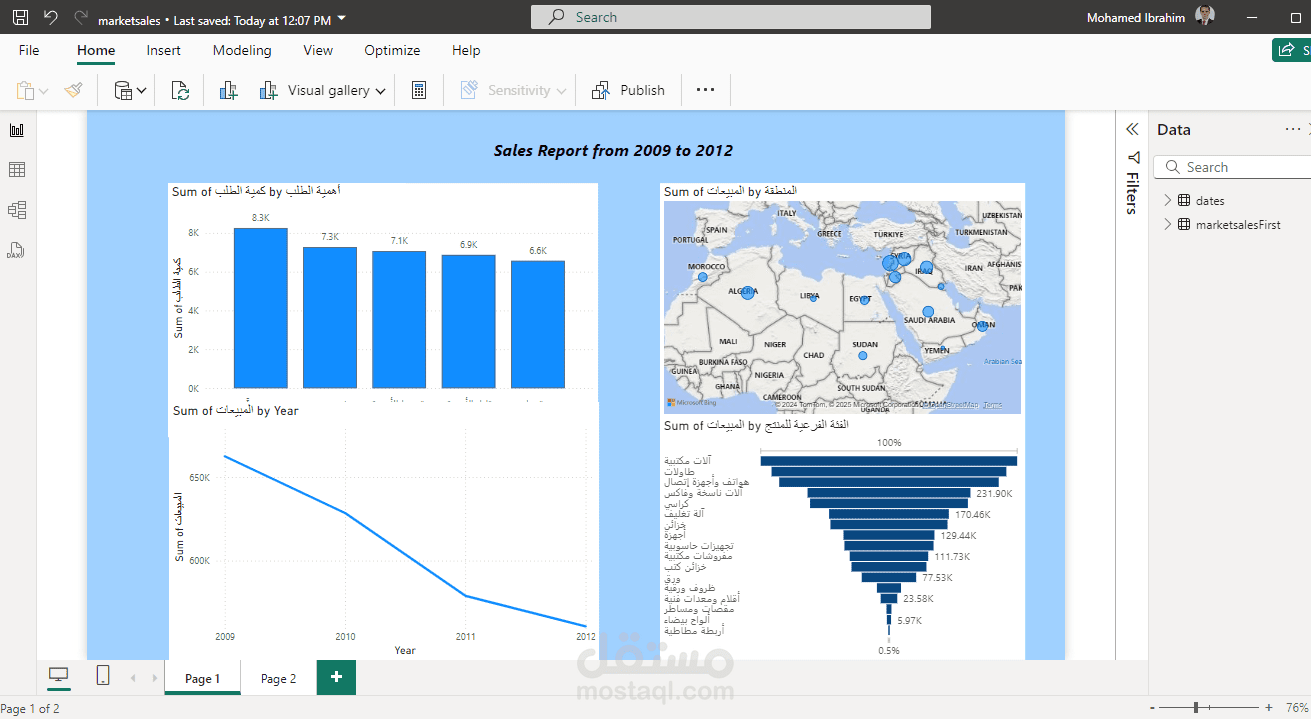Click the marketsalesFirst table name

(x=1238, y=225)
